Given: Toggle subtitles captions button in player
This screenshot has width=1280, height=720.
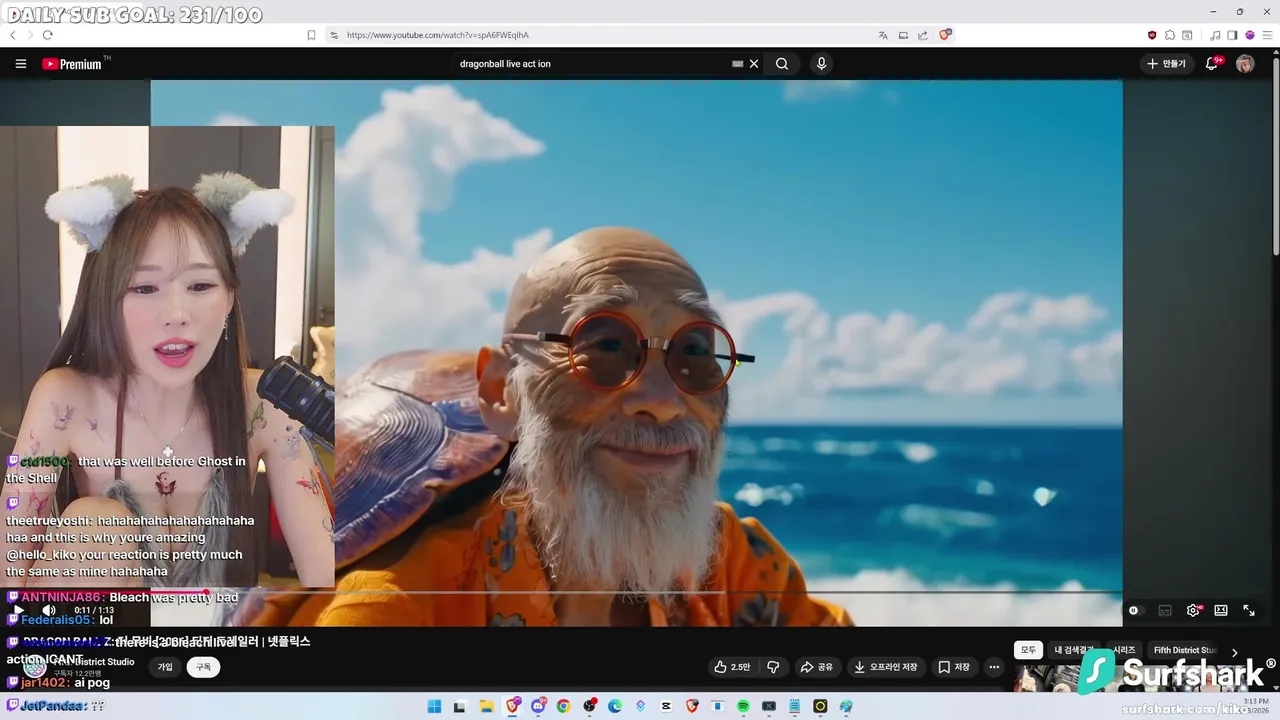Looking at the screenshot, I should [x=1165, y=610].
